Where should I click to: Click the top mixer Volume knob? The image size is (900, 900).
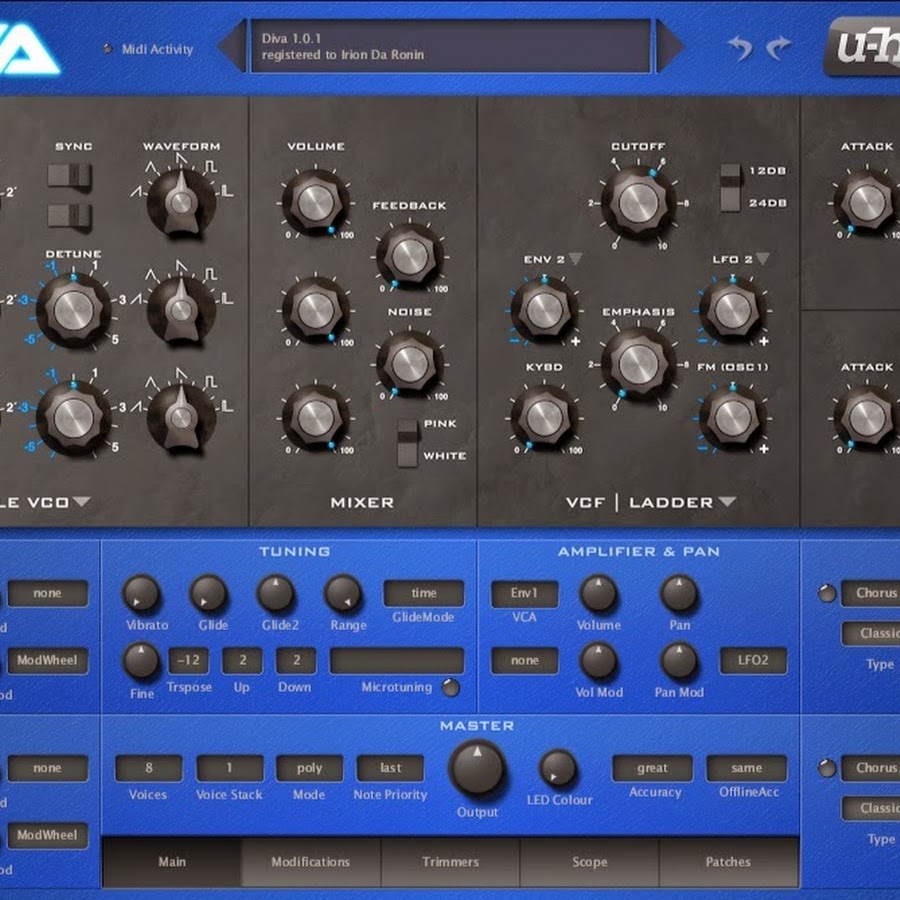(315, 203)
